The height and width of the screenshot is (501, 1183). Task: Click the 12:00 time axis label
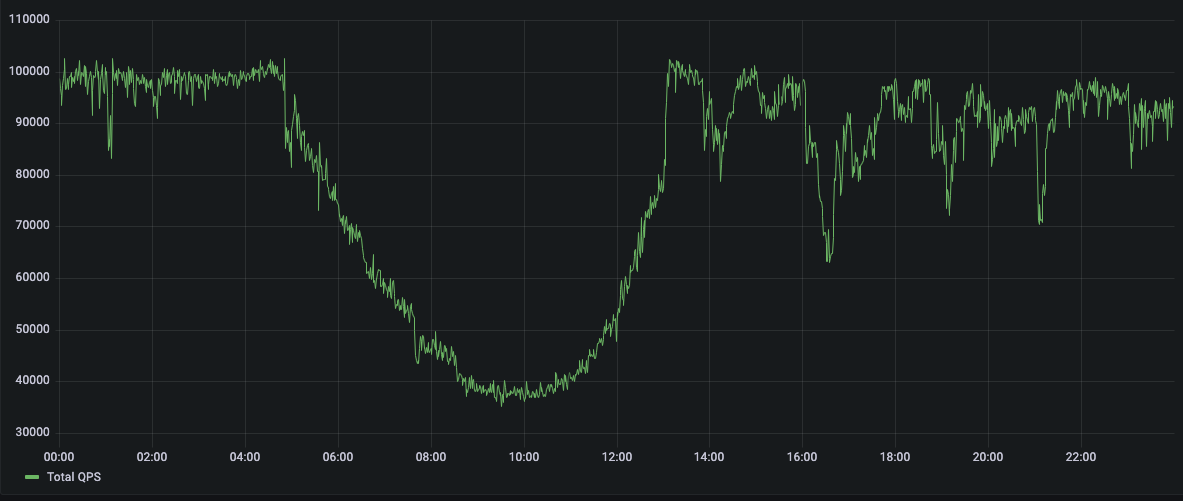pos(616,456)
